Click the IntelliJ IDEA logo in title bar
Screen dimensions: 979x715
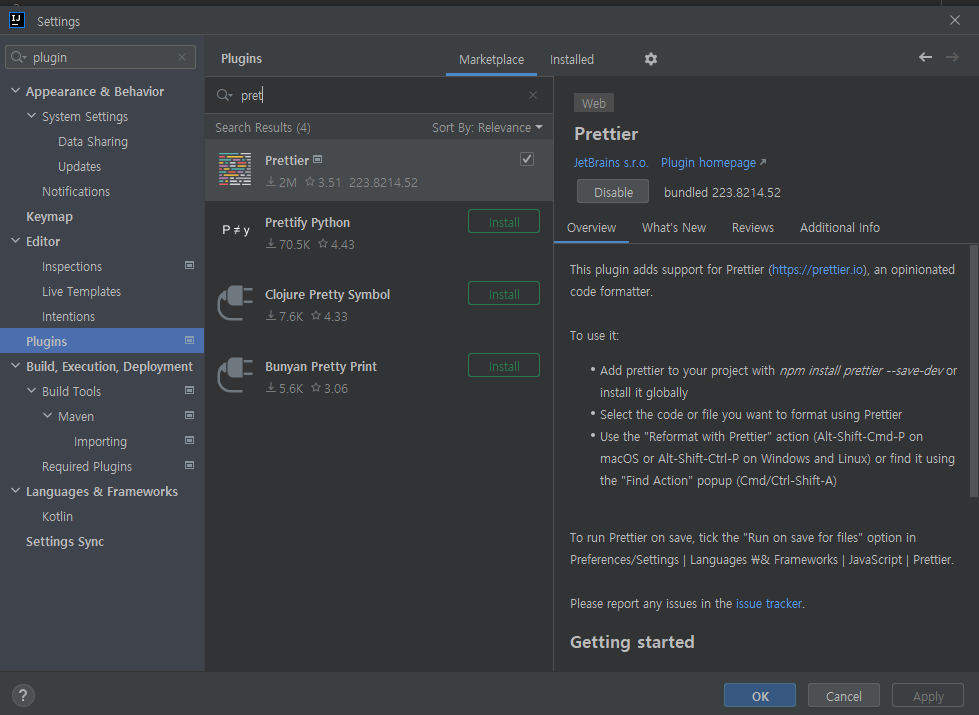click(17, 20)
